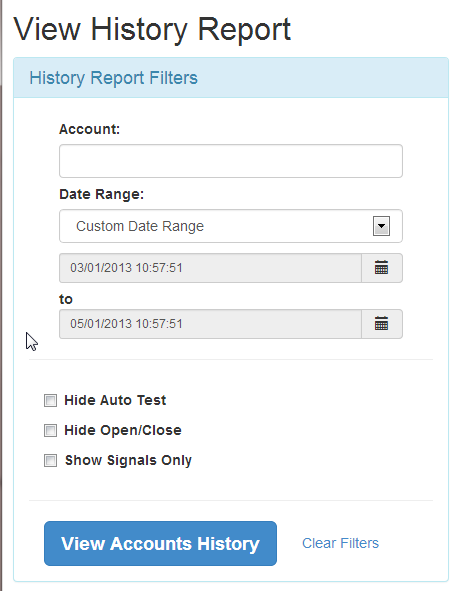This screenshot has width=457, height=591.
Task: Open the end date calendar picker icon
Action: click(381, 324)
